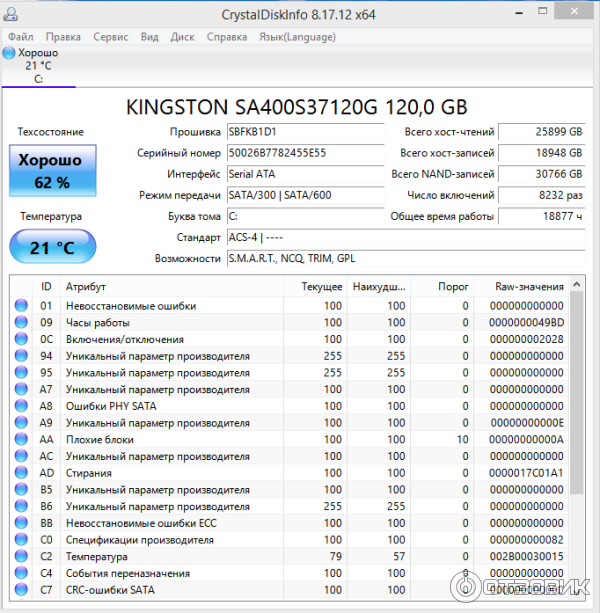The width and height of the screenshot is (600, 613).
Task: Click the total work time value 18877 ч
Action: (x=542, y=216)
